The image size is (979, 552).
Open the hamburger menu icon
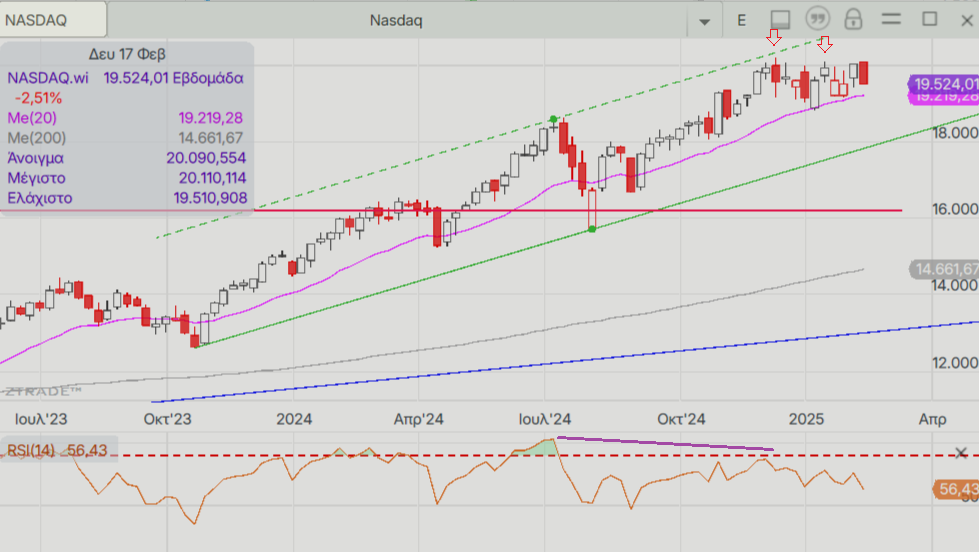click(x=891, y=19)
